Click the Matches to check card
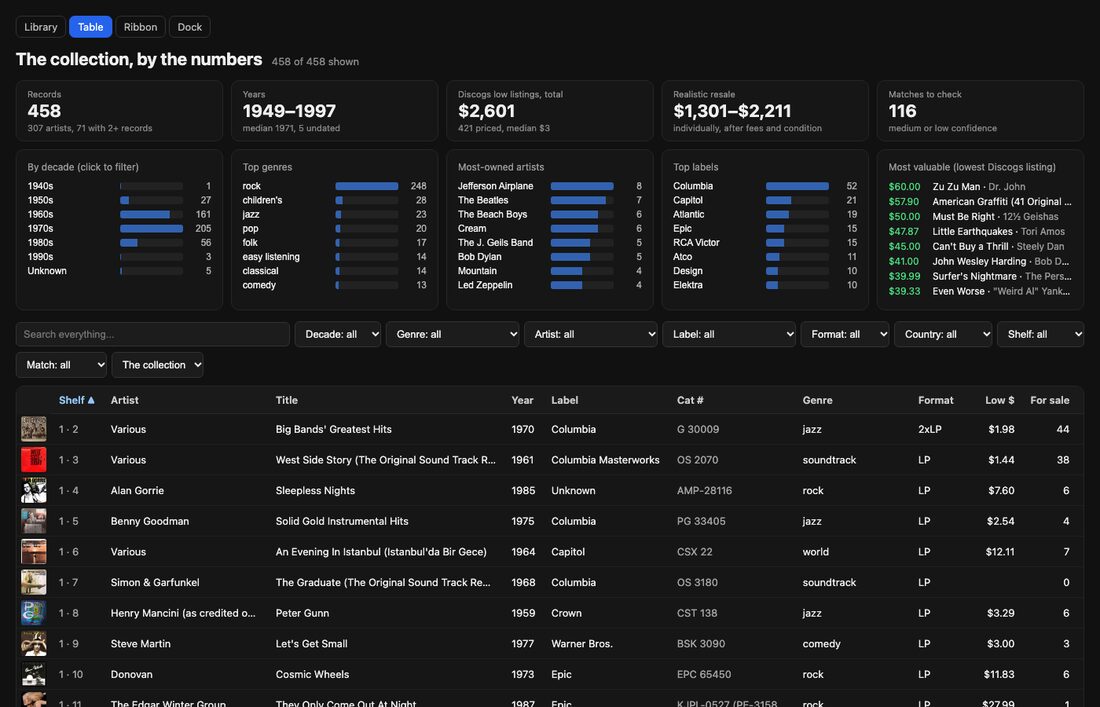Image resolution: width=1100 pixels, height=707 pixels. [x=980, y=111]
